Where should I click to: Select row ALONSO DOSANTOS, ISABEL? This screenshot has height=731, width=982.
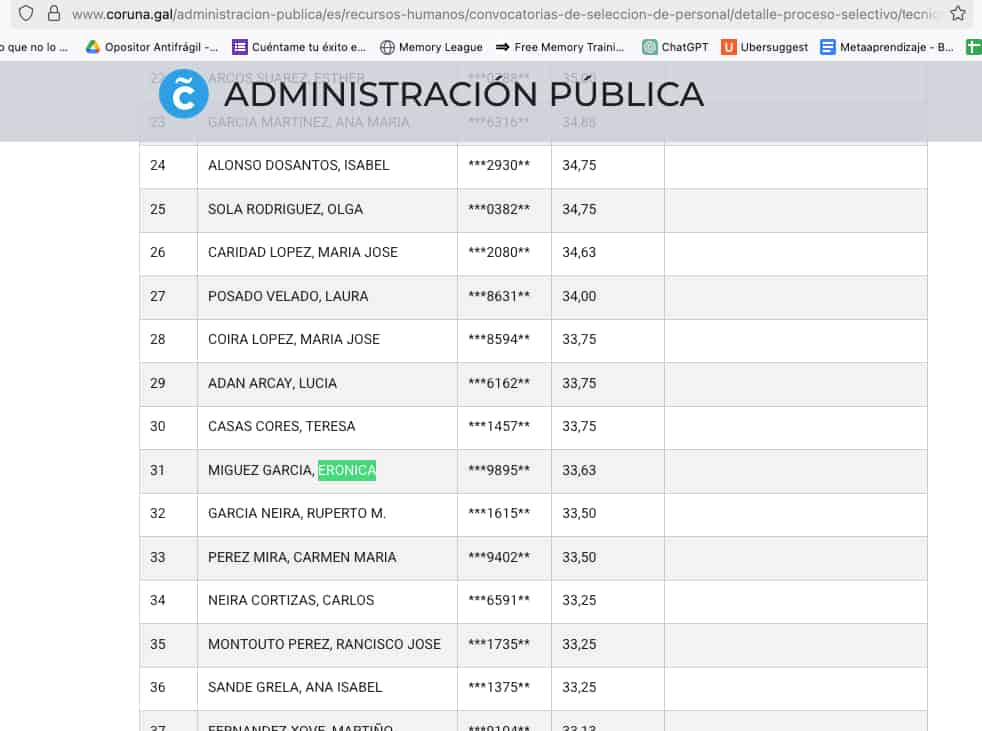click(x=534, y=166)
